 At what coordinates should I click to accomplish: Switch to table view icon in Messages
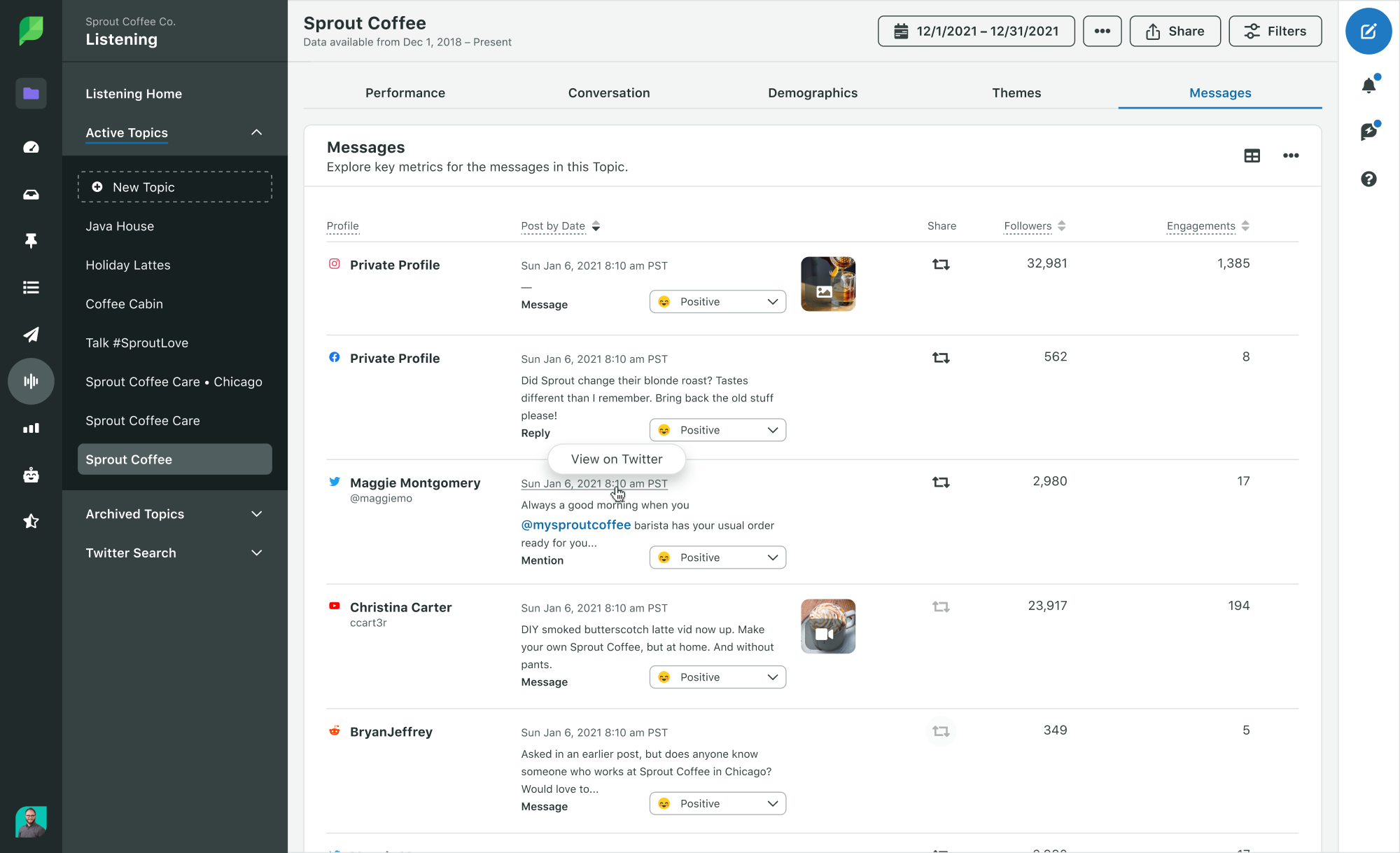pyautogui.click(x=1252, y=155)
